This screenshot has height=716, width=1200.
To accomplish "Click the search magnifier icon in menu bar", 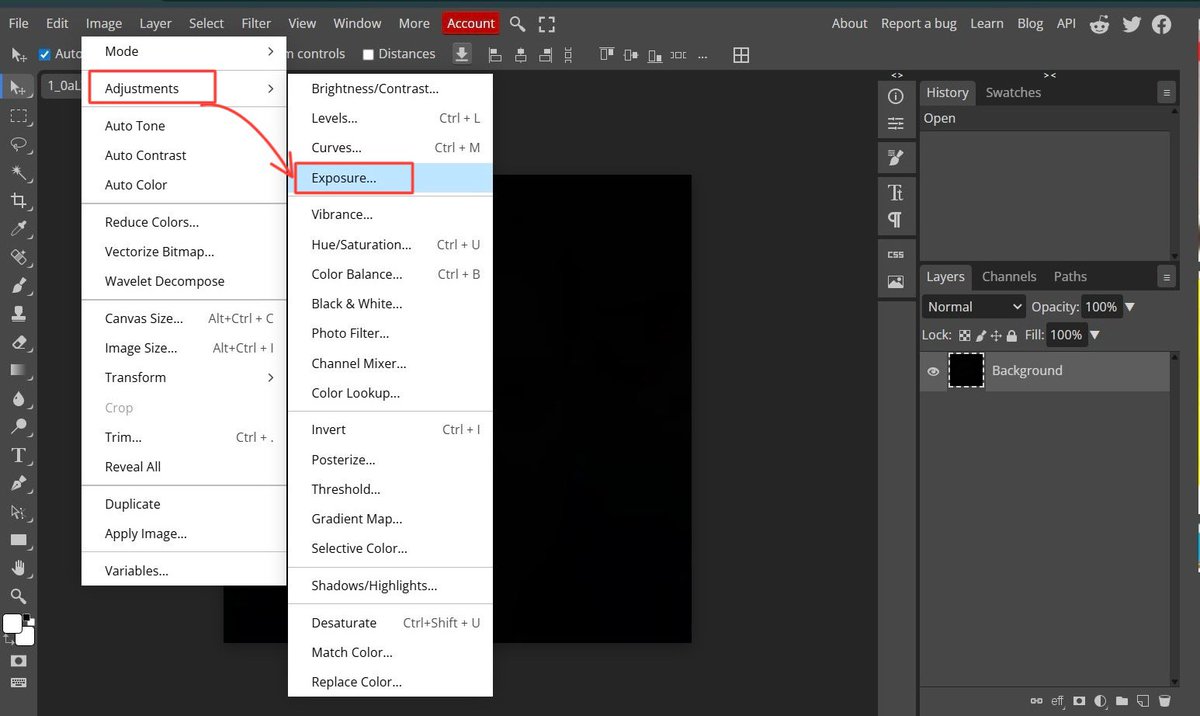I will point(517,23).
